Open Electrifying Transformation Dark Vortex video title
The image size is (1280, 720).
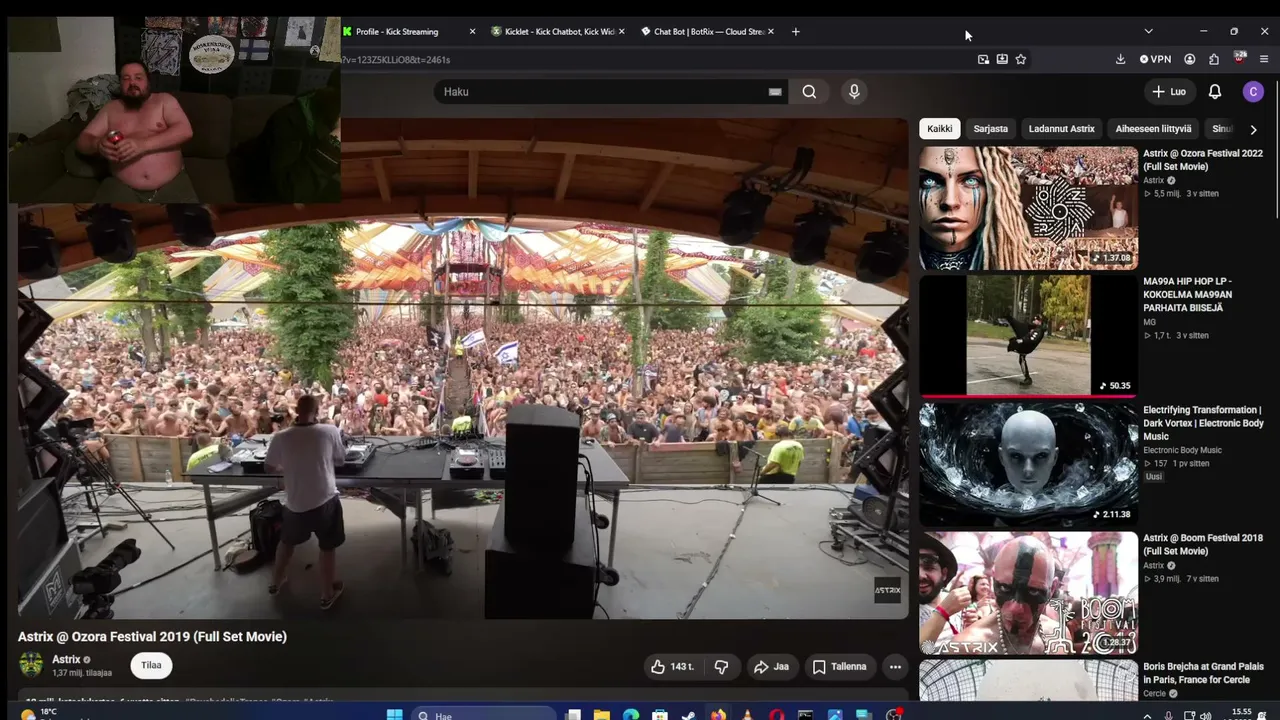[1204, 423]
